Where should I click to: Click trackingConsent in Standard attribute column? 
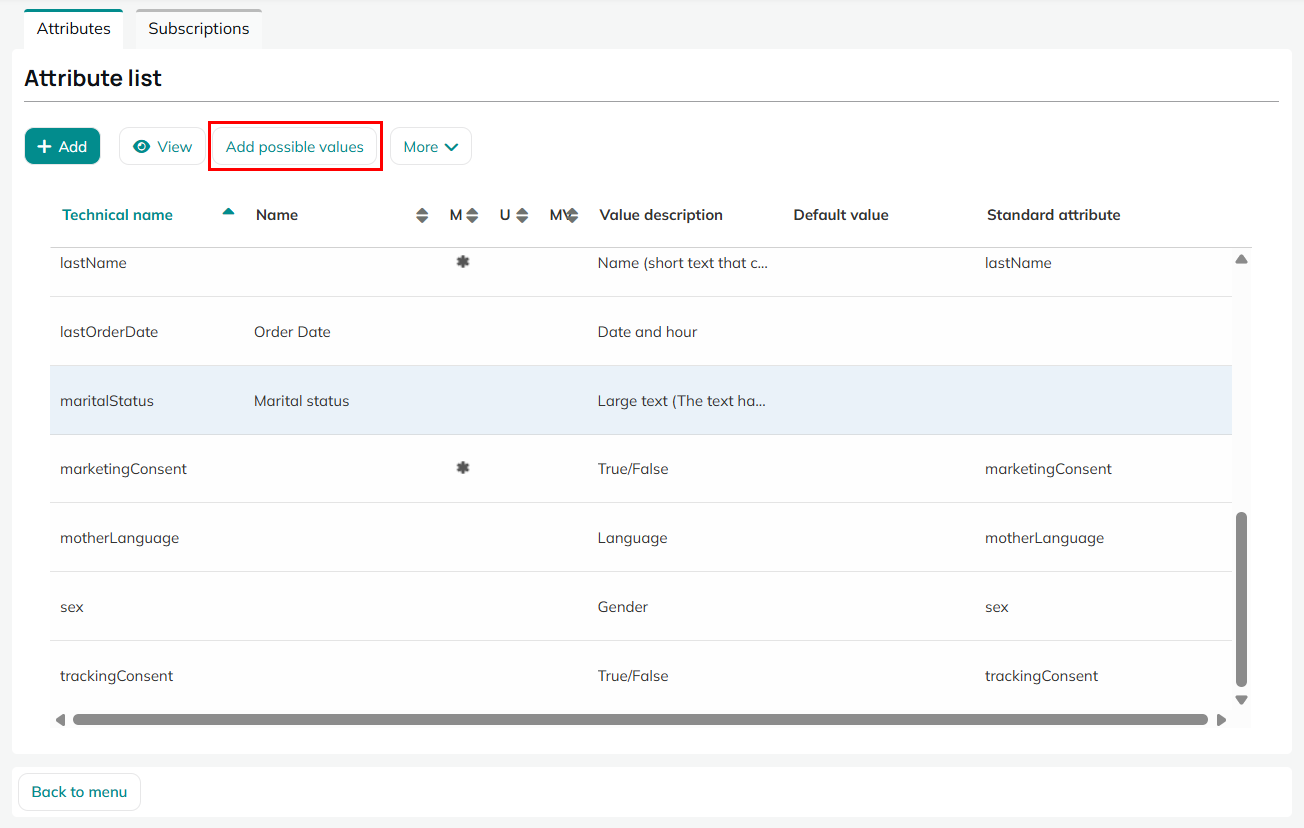tap(1041, 676)
